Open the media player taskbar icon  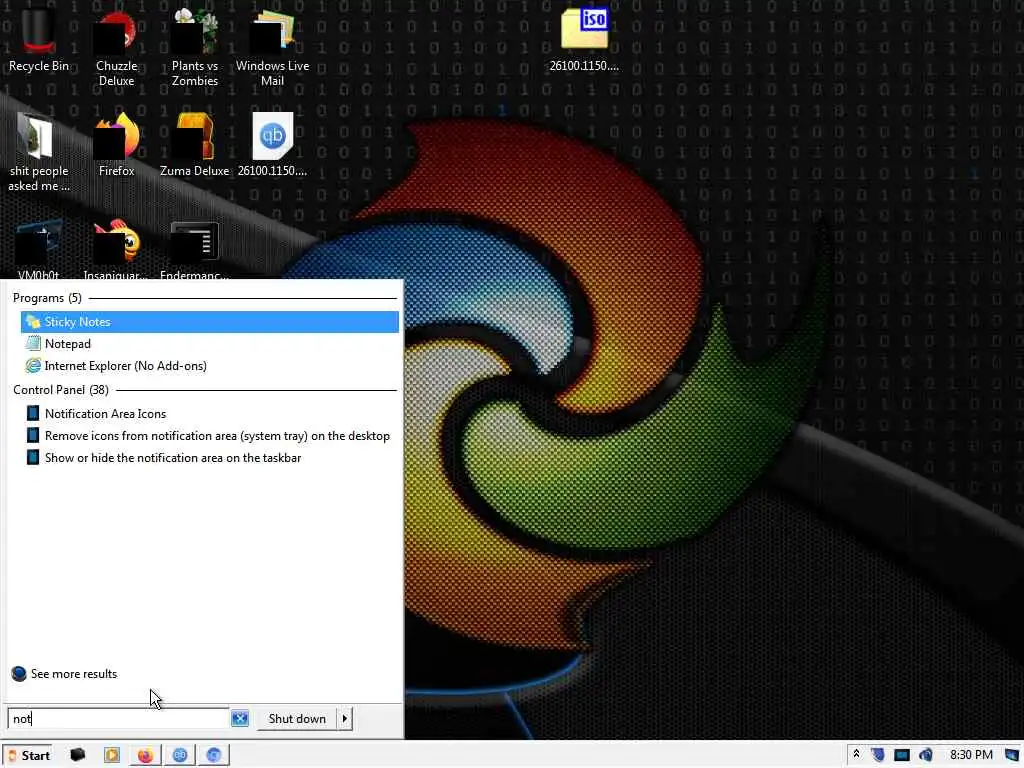[112, 756]
